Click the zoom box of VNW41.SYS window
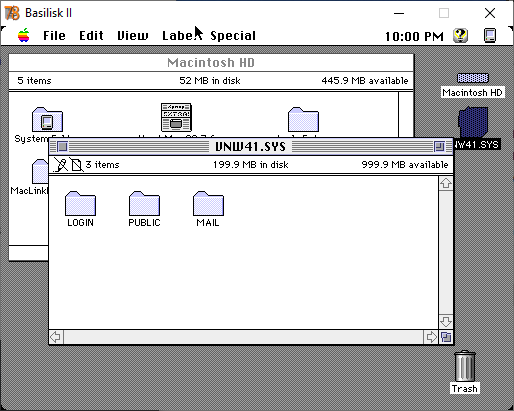Image resolution: width=514 pixels, height=411 pixels. [x=439, y=147]
